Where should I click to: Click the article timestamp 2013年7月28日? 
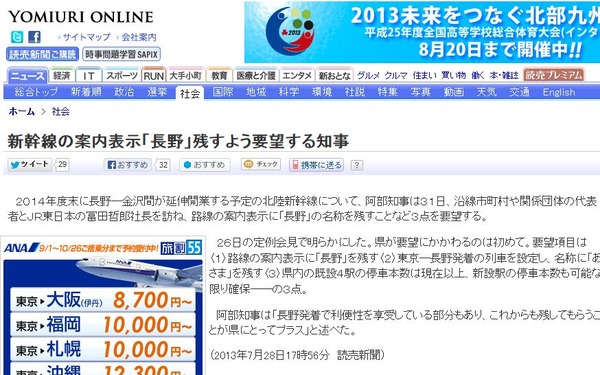click(296, 355)
